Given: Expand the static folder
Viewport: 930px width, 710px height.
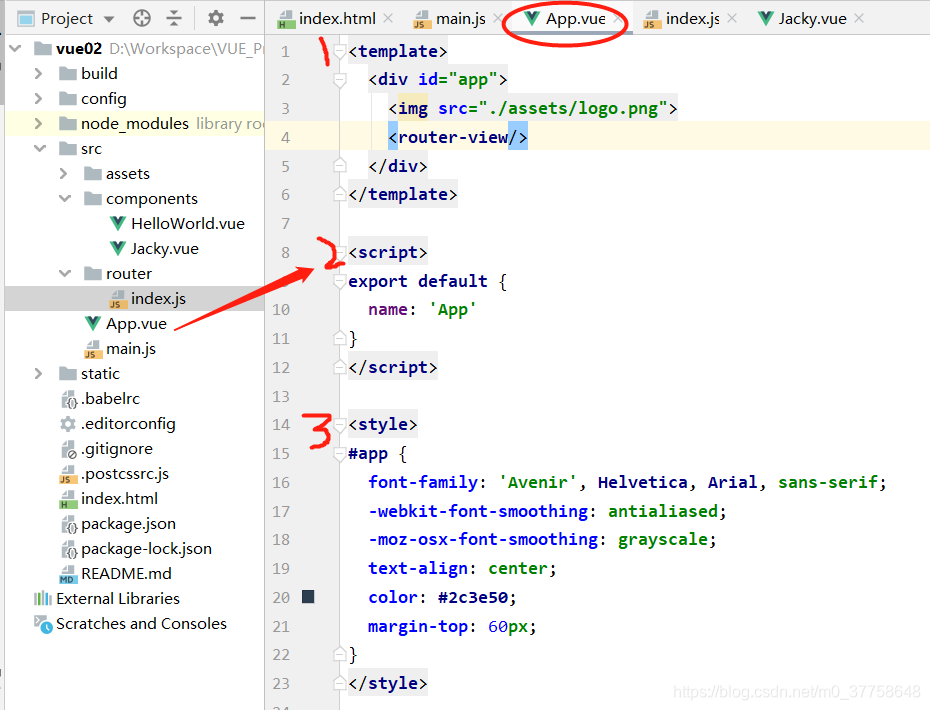Looking at the screenshot, I should pyautogui.click(x=39, y=374).
